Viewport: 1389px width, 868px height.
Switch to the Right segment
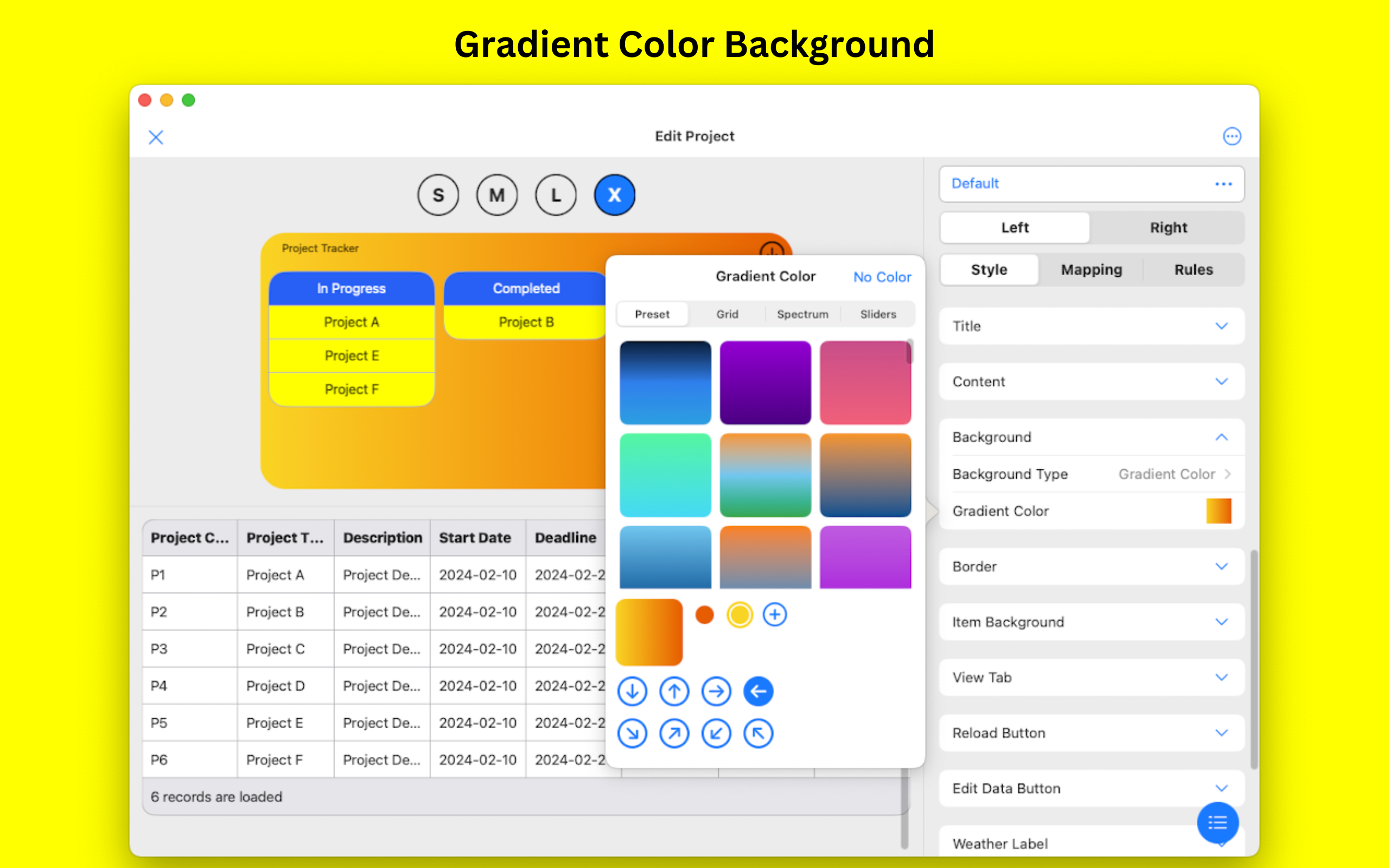[1168, 227]
